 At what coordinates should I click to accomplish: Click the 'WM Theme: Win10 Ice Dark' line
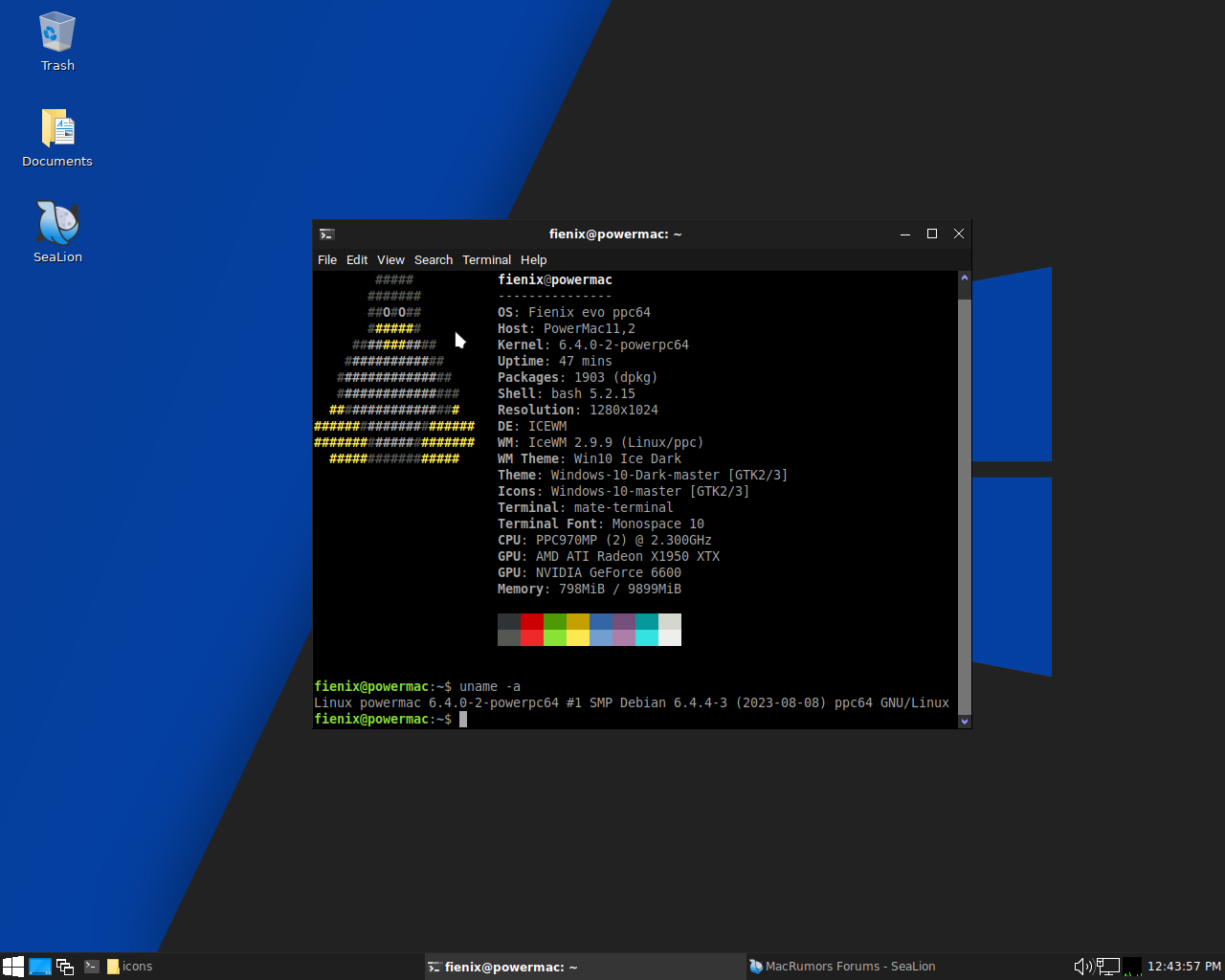[x=590, y=458]
